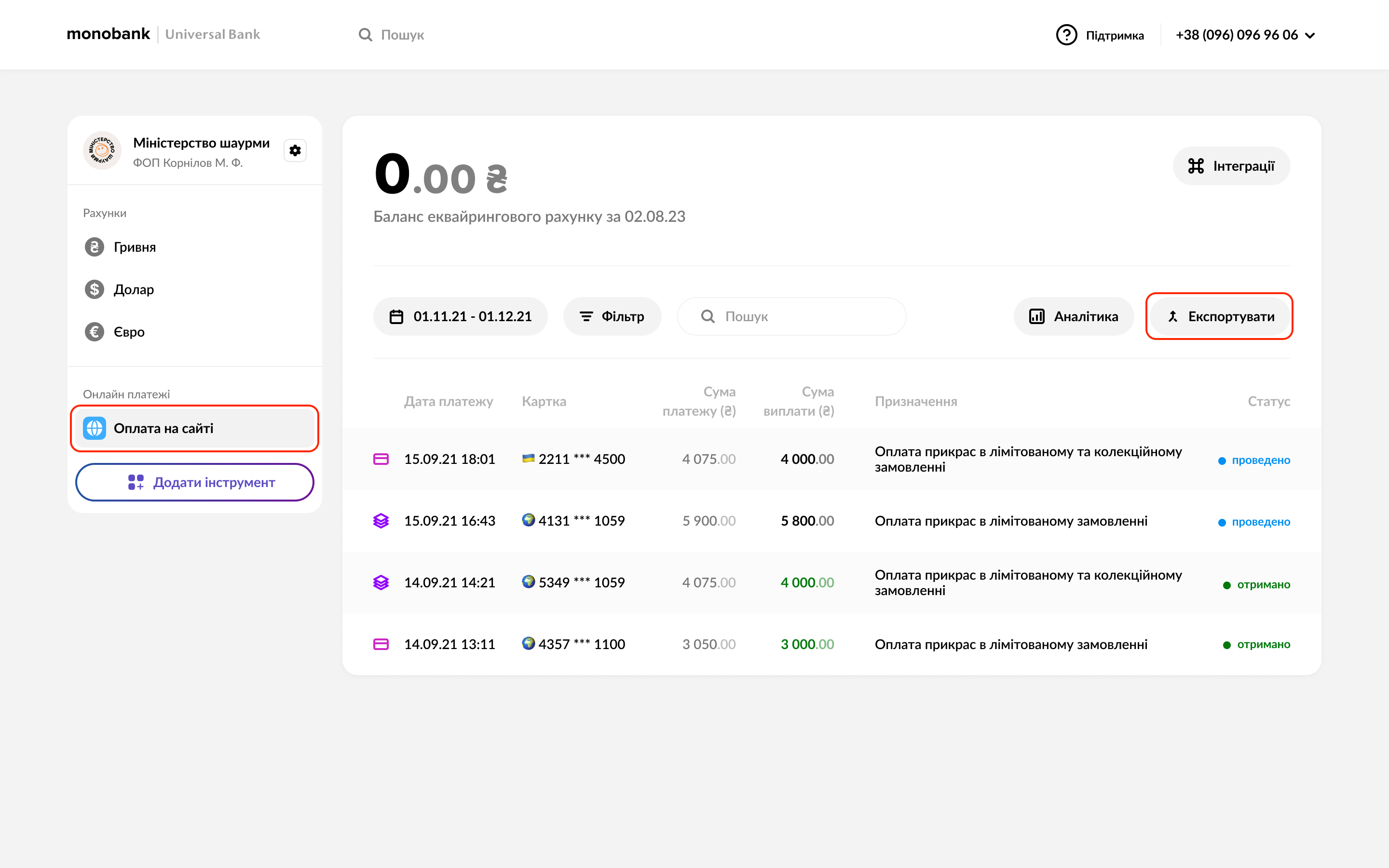Open merchant settings gear icon
Image resolution: width=1389 pixels, height=868 pixels.
[295, 150]
